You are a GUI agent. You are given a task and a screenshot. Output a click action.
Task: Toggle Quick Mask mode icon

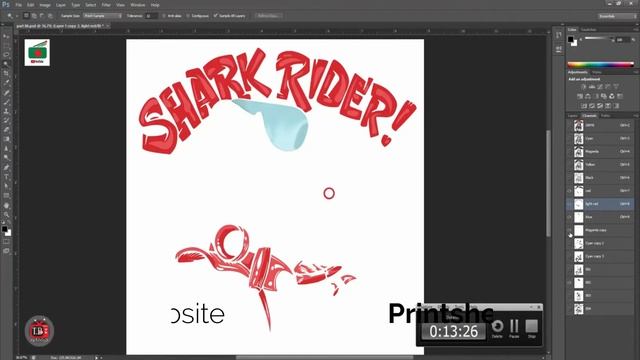pos(6,242)
